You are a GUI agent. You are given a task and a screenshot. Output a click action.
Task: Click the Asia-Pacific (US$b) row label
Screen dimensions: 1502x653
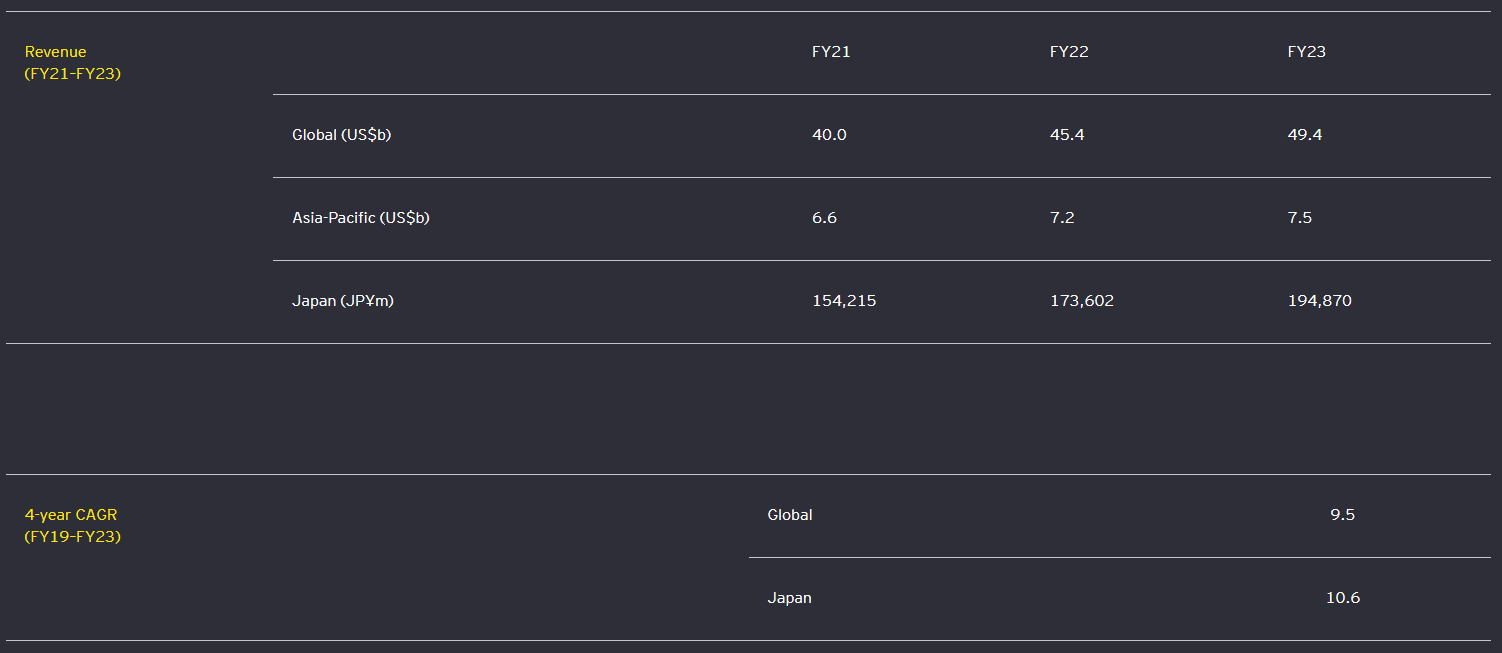(360, 218)
